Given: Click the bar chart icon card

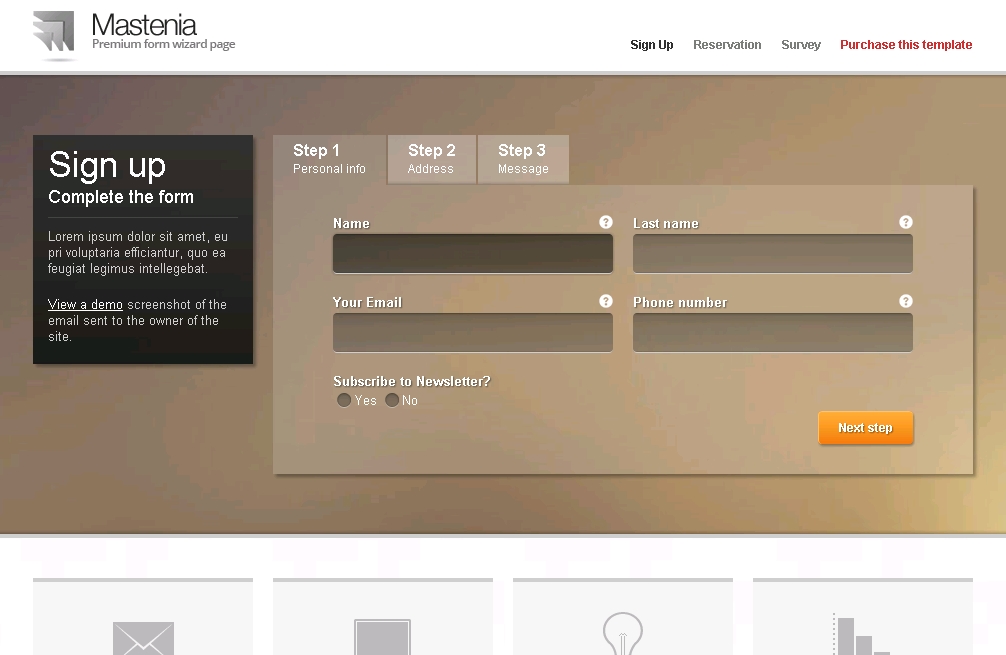Looking at the screenshot, I should point(862,620).
